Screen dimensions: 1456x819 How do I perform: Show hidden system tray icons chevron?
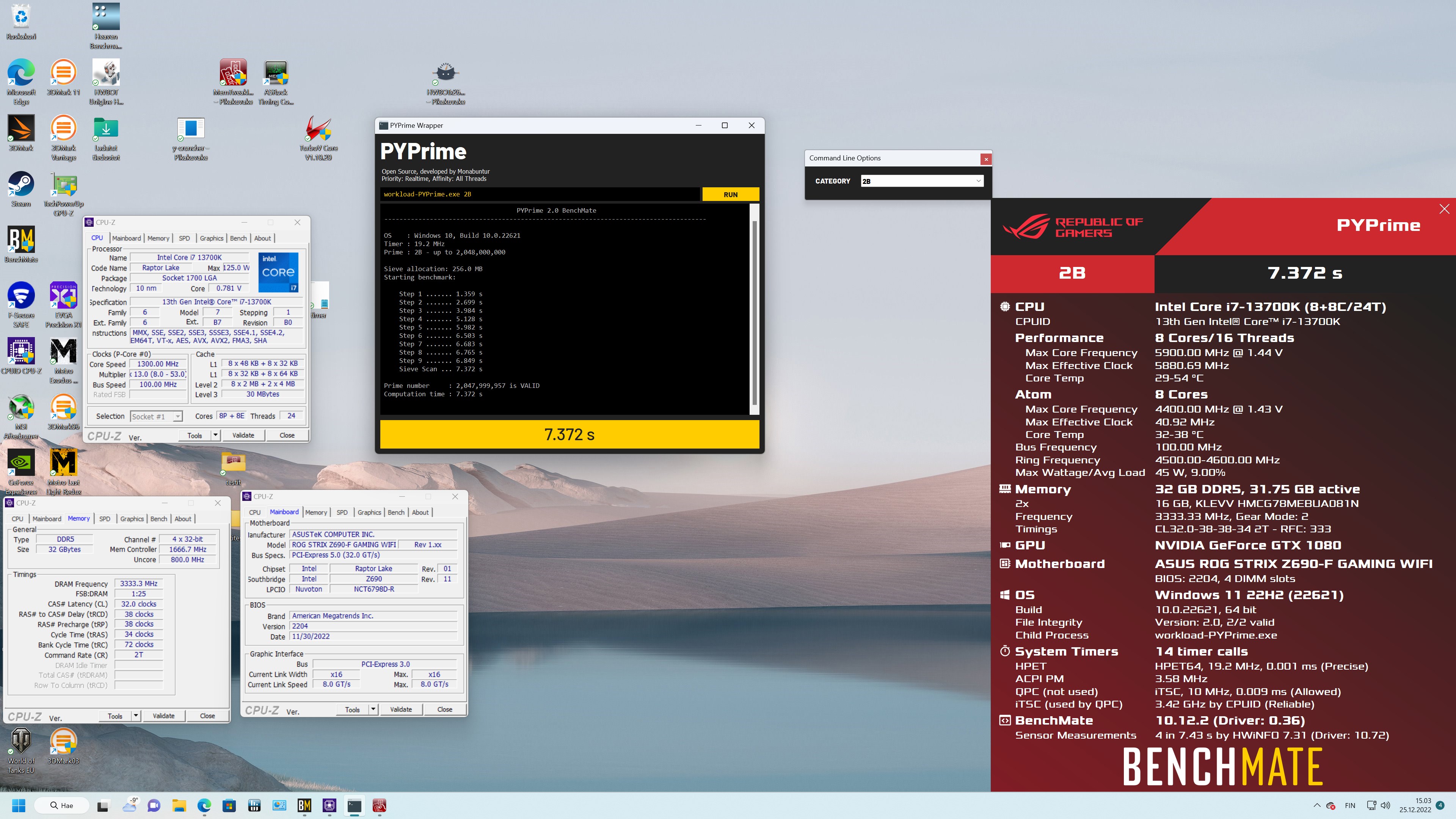[1317, 805]
